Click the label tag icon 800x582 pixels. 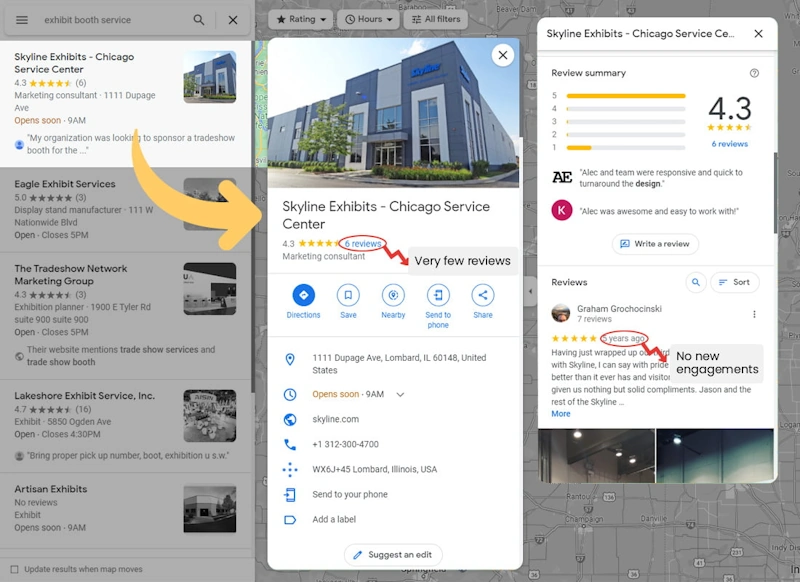pyautogui.click(x=290, y=520)
